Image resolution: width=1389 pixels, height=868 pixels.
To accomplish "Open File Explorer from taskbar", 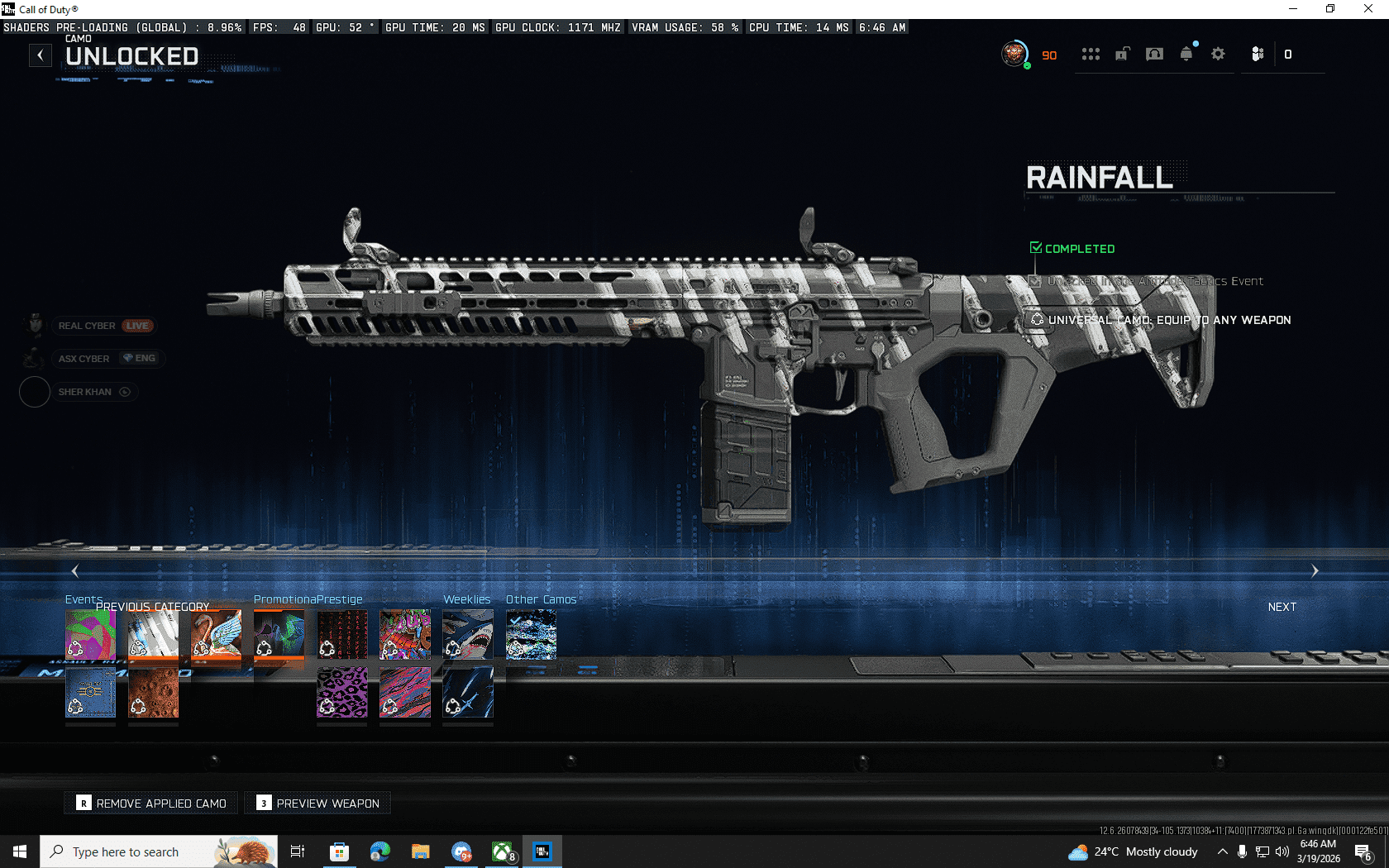I will [420, 851].
